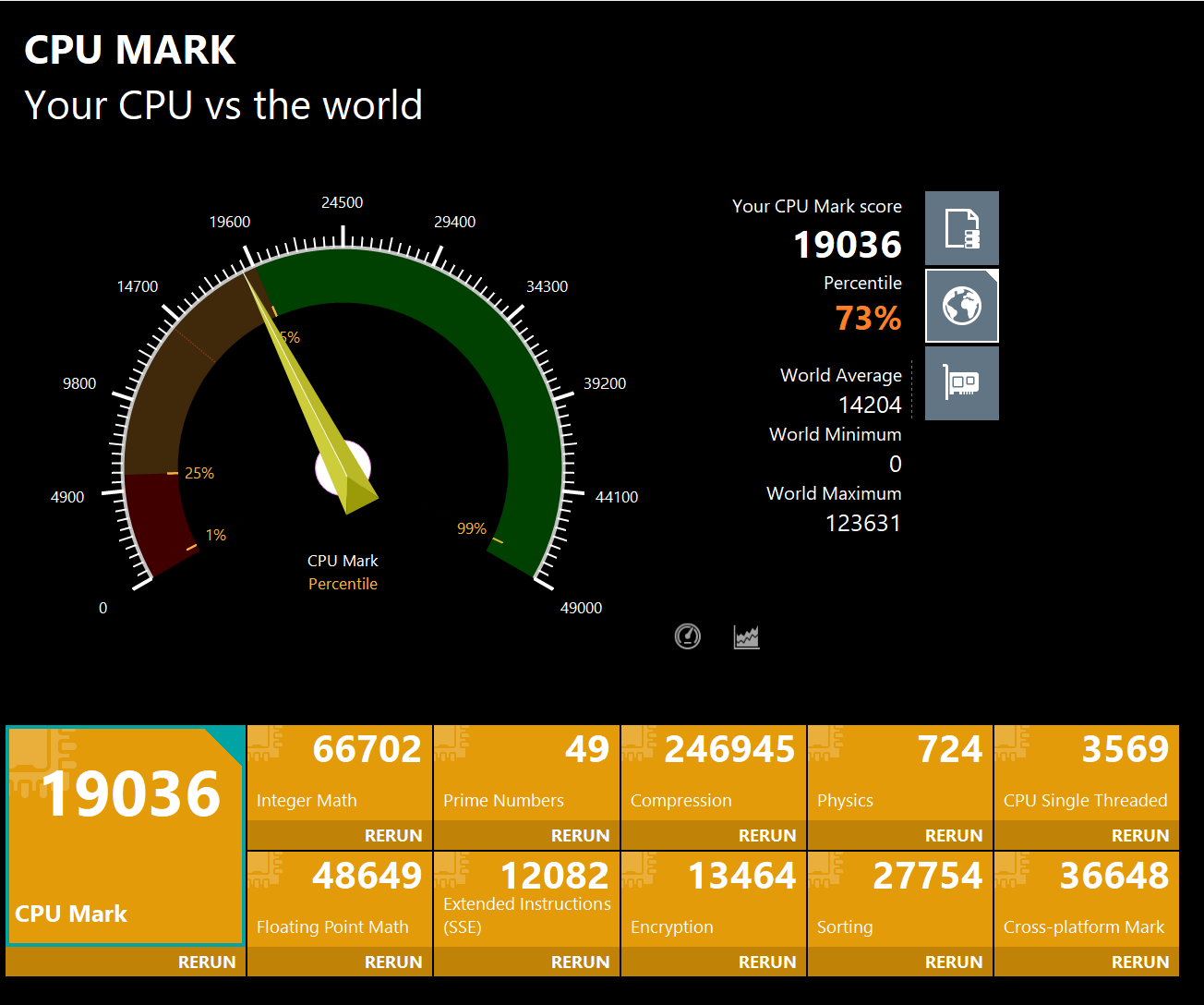Image resolution: width=1204 pixels, height=1005 pixels.
Task: Click the 73% percentile value
Action: (x=868, y=319)
